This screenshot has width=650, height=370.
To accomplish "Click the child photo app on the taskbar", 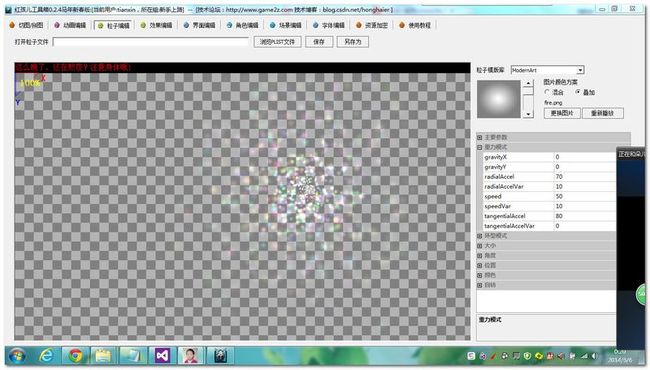I will click(x=190, y=355).
